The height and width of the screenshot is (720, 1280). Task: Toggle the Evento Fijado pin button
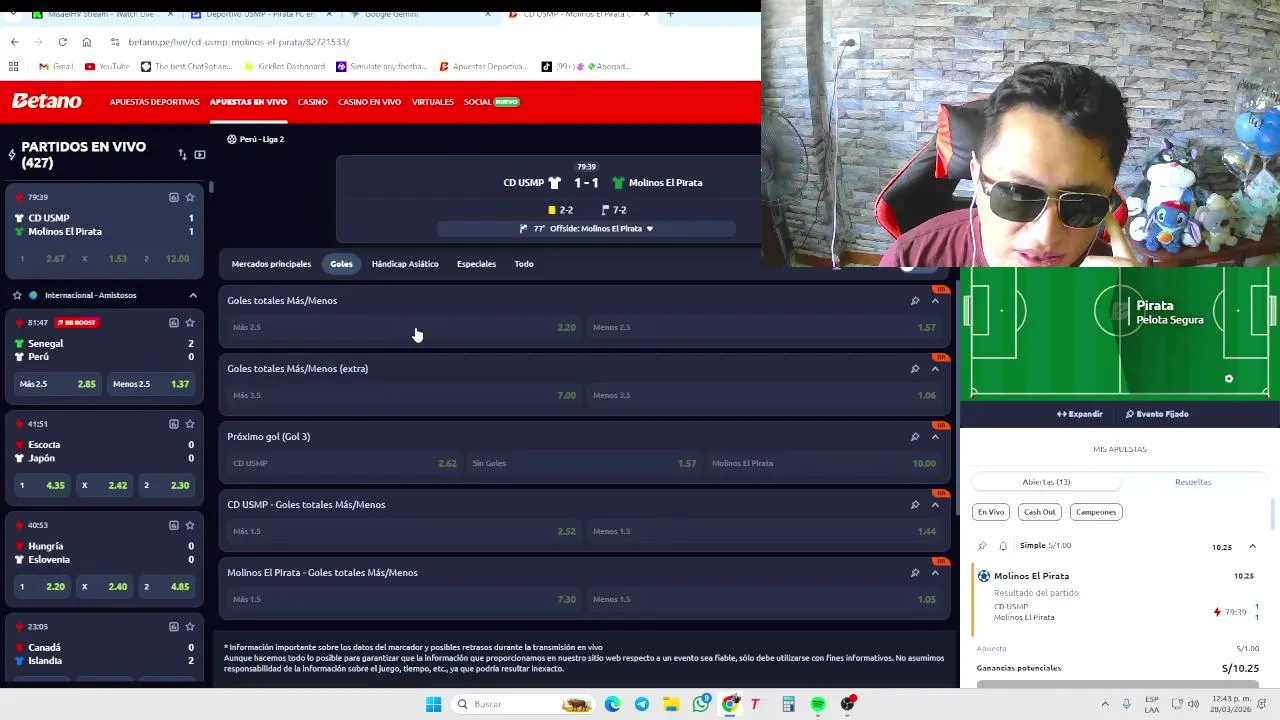pyautogui.click(x=1157, y=414)
